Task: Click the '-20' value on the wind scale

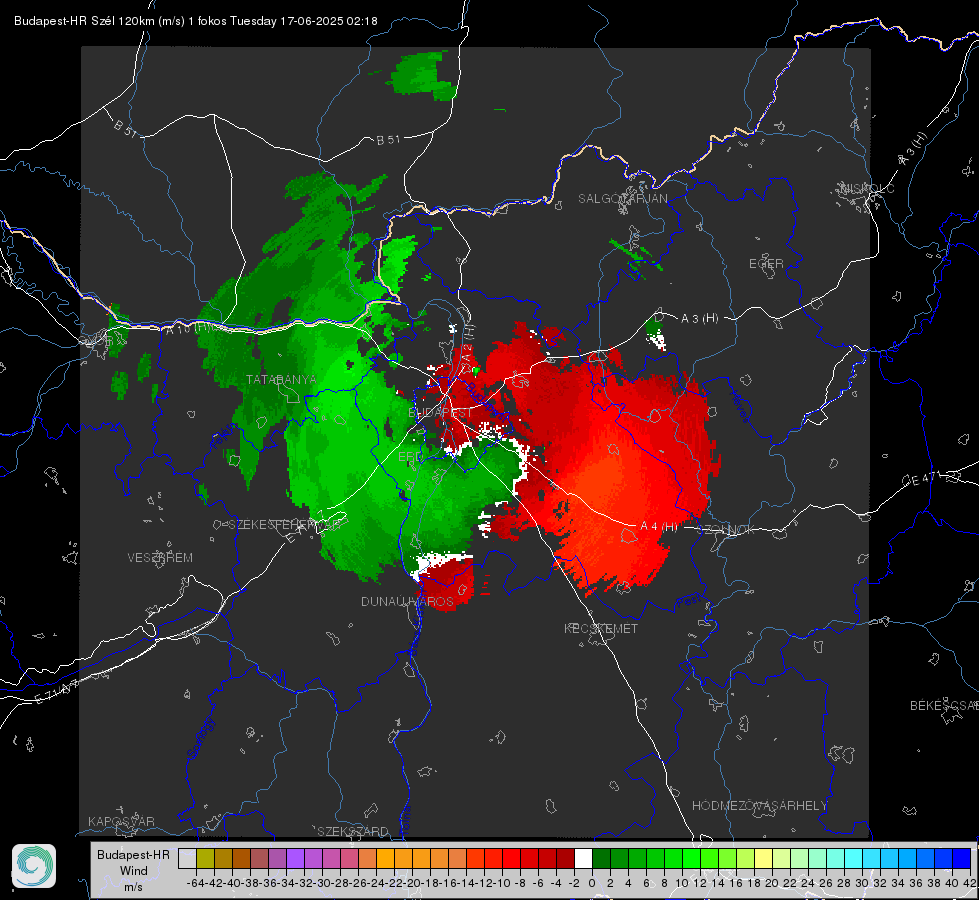Action: coord(412,883)
